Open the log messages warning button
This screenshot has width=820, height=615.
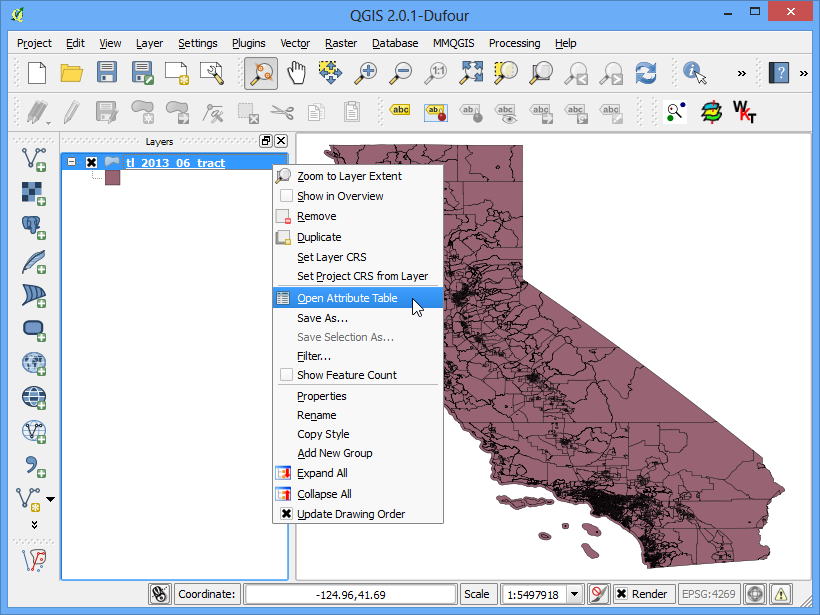781,594
